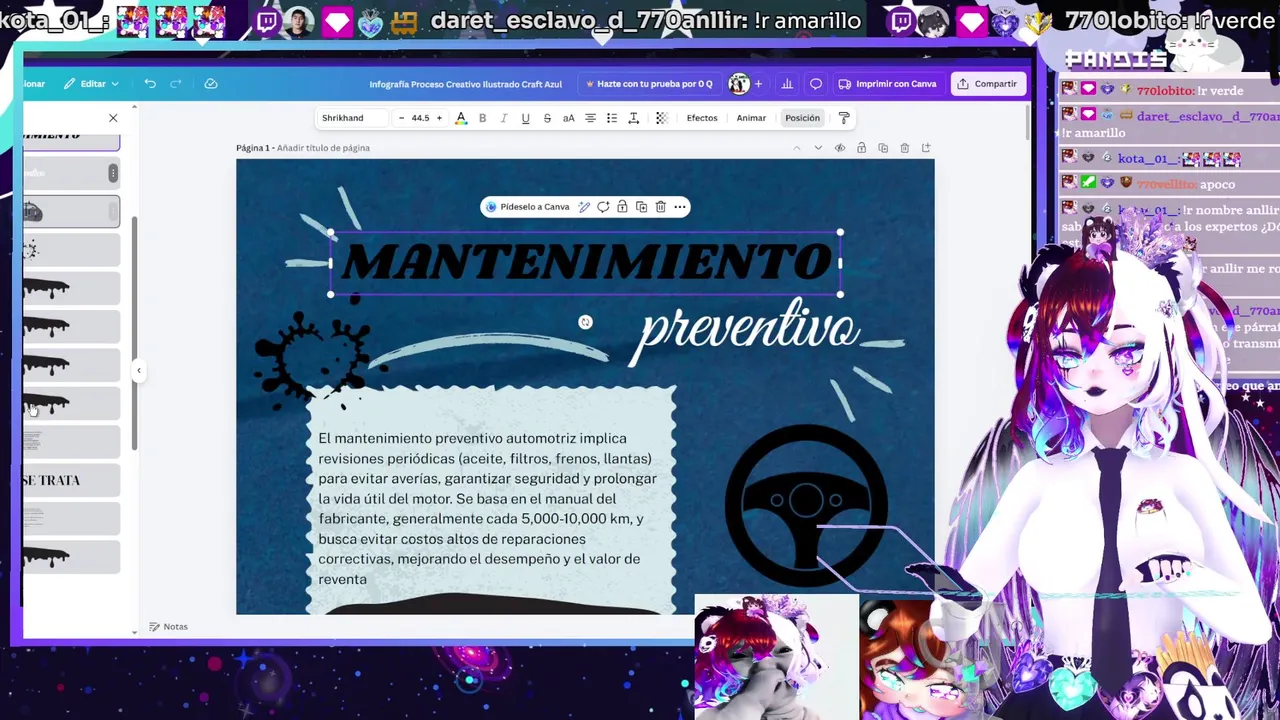Open the floating toolbar more options
The image size is (1280, 720).
[x=680, y=207]
